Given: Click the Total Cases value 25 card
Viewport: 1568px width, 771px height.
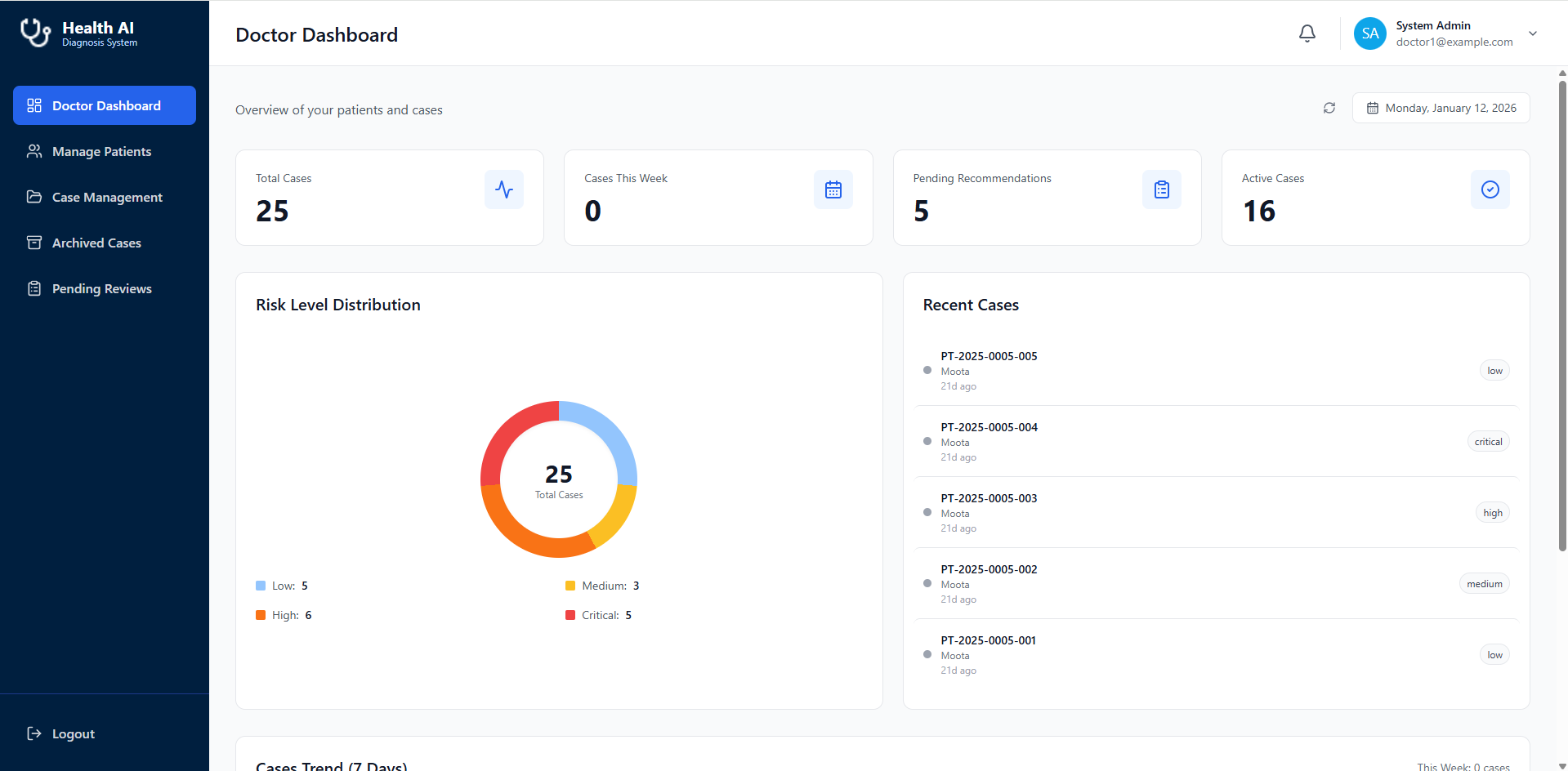Looking at the screenshot, I should coord(390,198).
